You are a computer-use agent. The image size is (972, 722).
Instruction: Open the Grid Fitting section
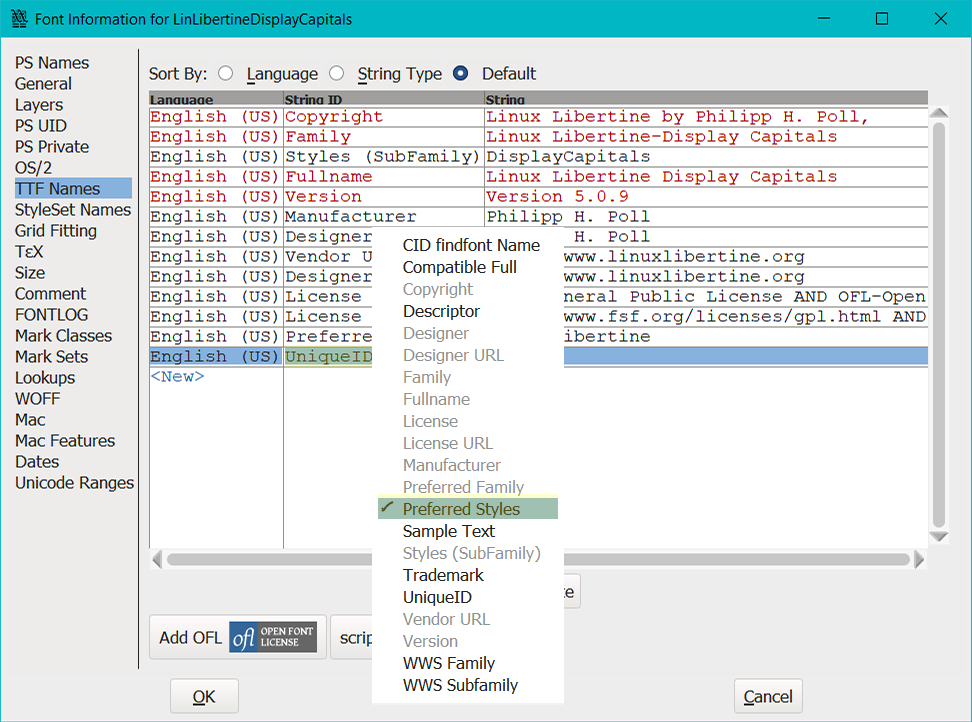pyautogui.click(x=56, y=231)
